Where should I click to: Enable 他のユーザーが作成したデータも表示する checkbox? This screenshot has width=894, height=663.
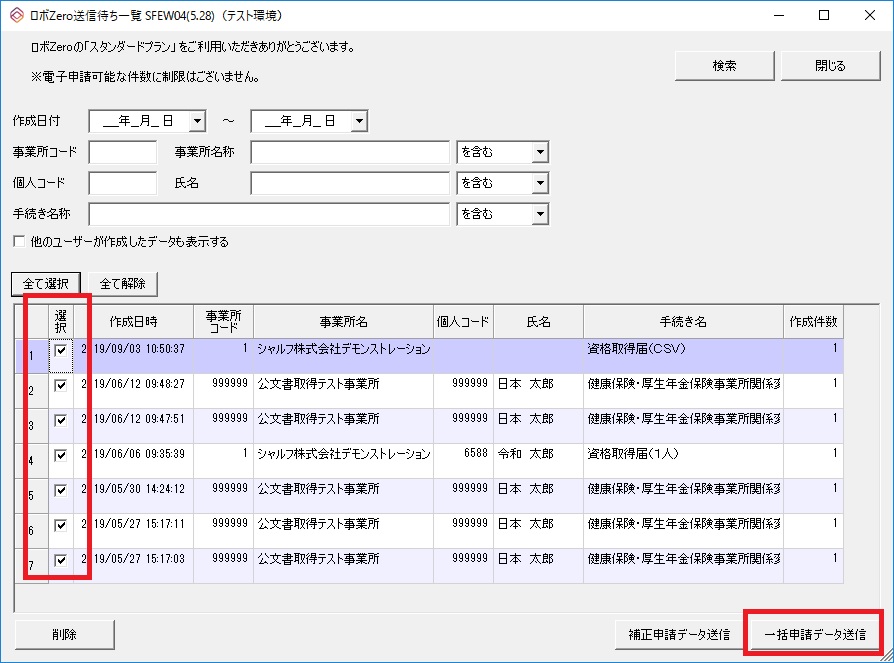tap(19, 242)
